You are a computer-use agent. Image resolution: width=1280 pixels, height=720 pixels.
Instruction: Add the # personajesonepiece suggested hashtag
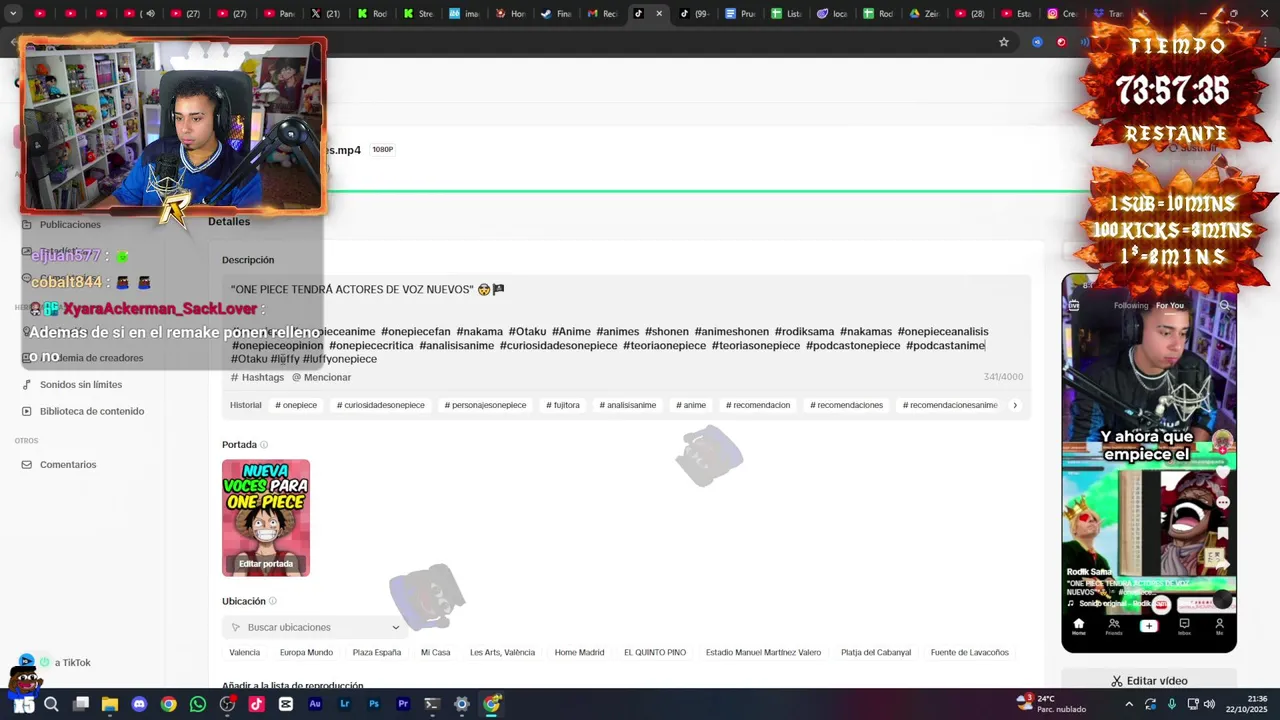[485, 405]
